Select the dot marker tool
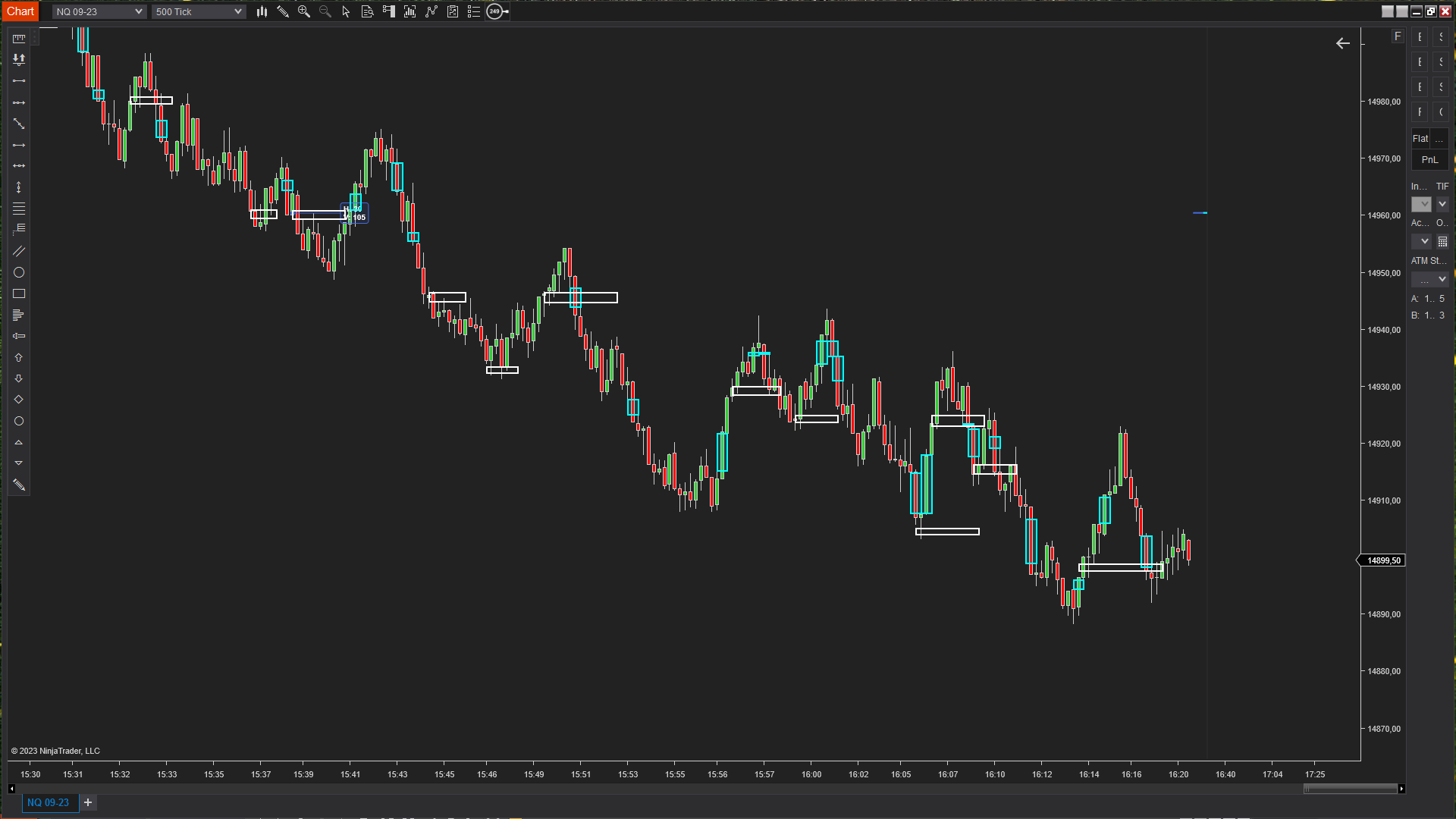This screenshot has height=819, width=1456. click(x=19, y=421)
